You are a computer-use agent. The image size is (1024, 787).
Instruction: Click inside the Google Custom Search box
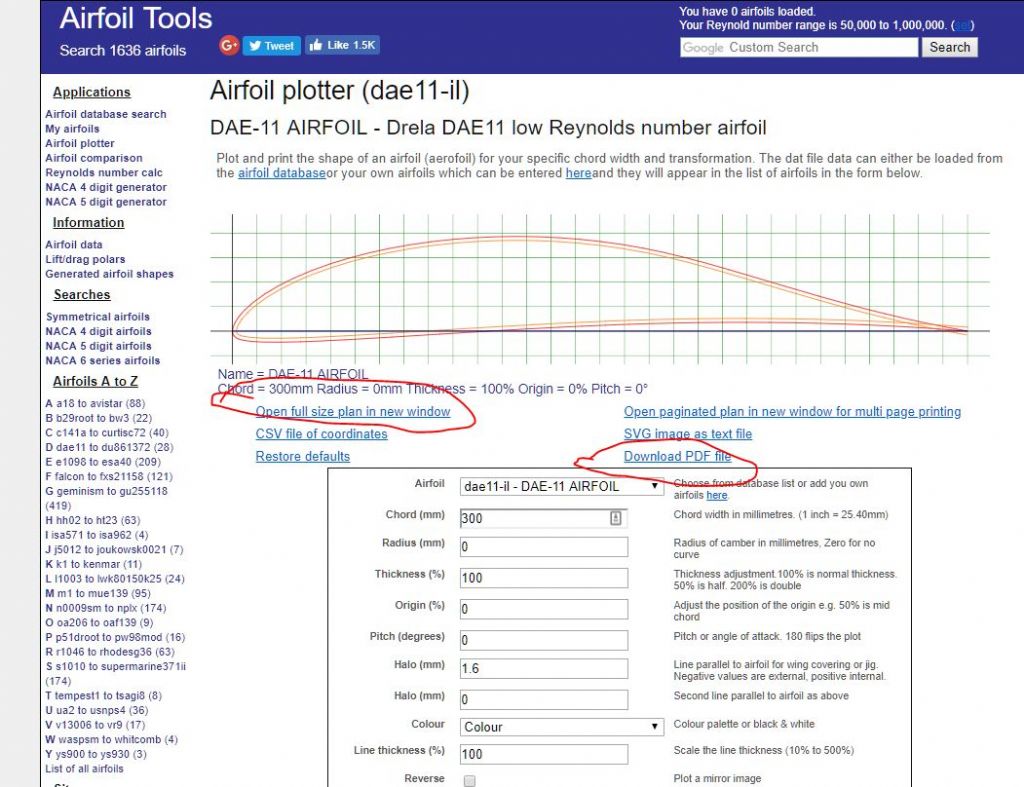coord(798,47)
